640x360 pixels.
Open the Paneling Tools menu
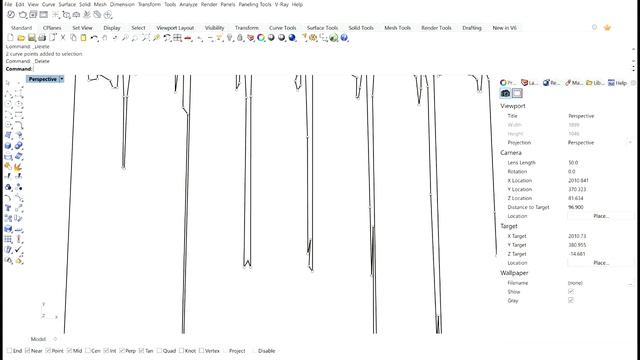coord(255,4)
